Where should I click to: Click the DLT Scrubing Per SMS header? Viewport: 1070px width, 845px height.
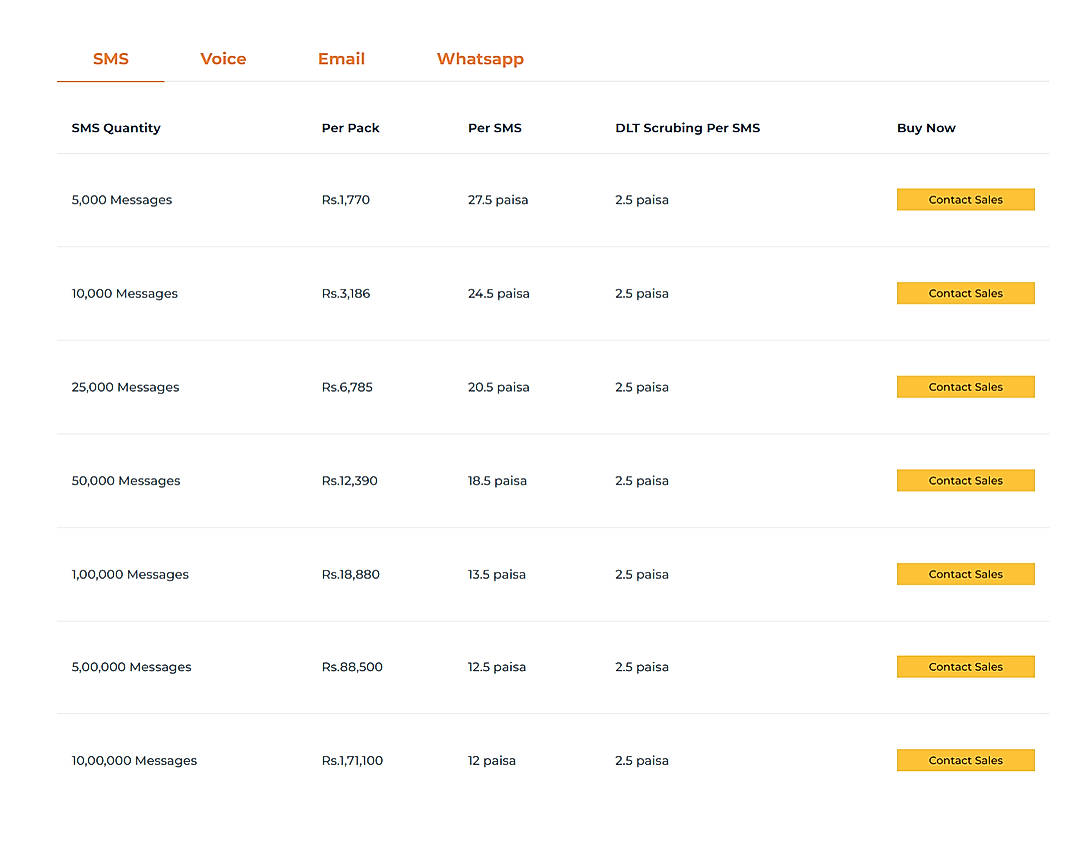click(687, 128)
